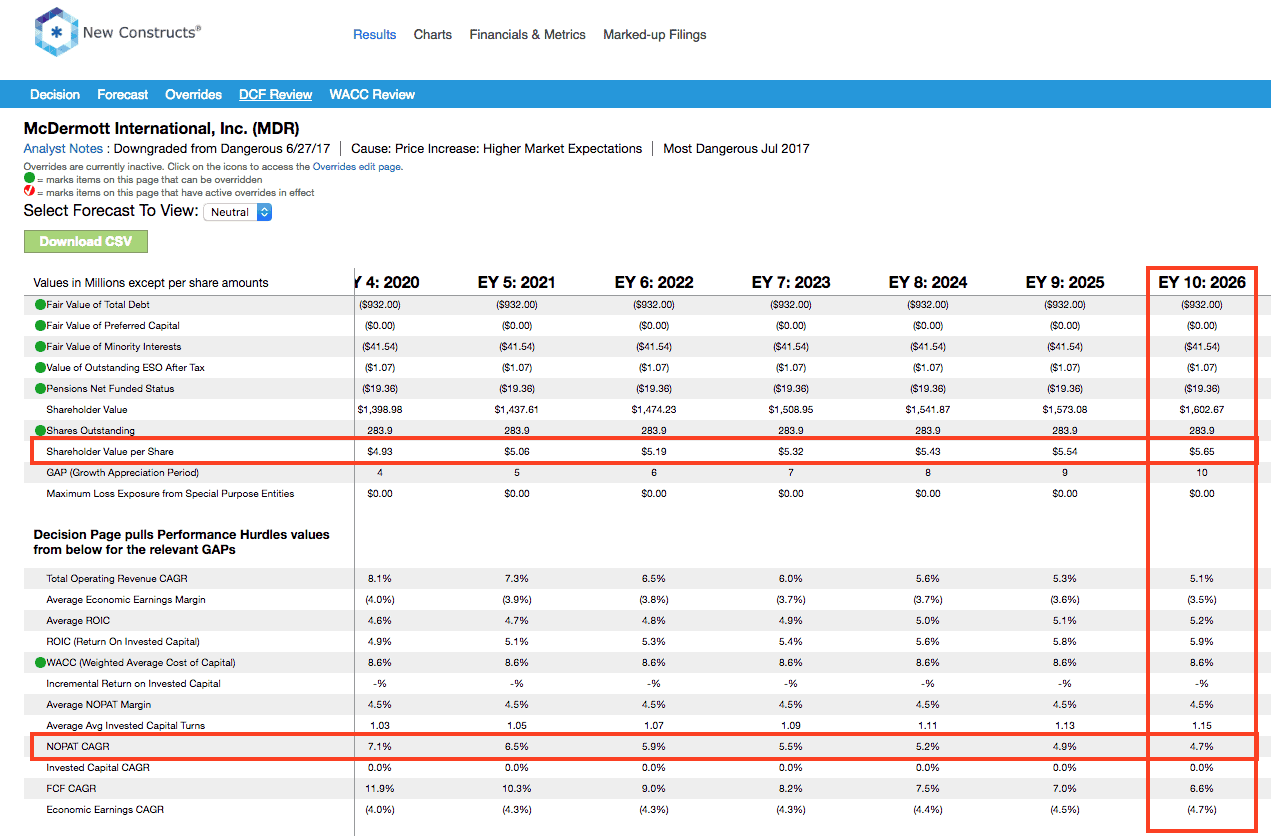Click green override icon for Fair Value of Total Debt
The height and width of the screenshot is (836, 1271).
click(x=40, y=305)
